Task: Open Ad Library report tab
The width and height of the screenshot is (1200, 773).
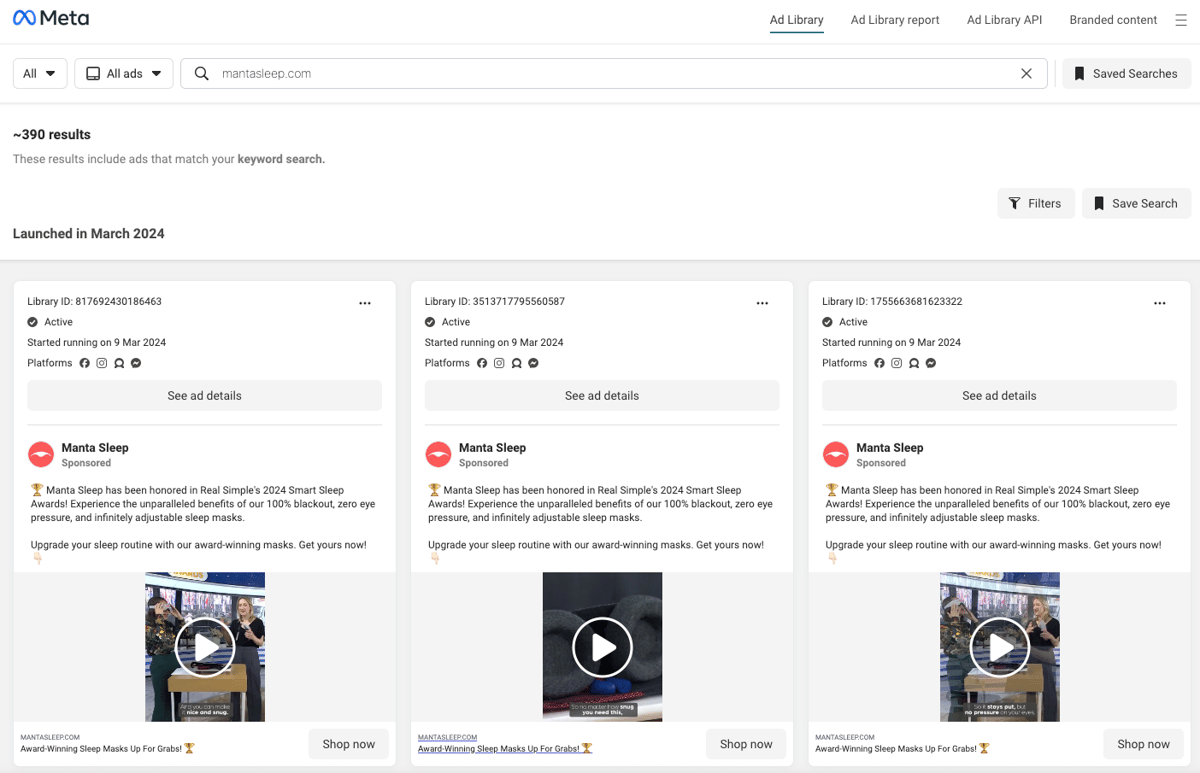Action: click(x=895, y=20)
